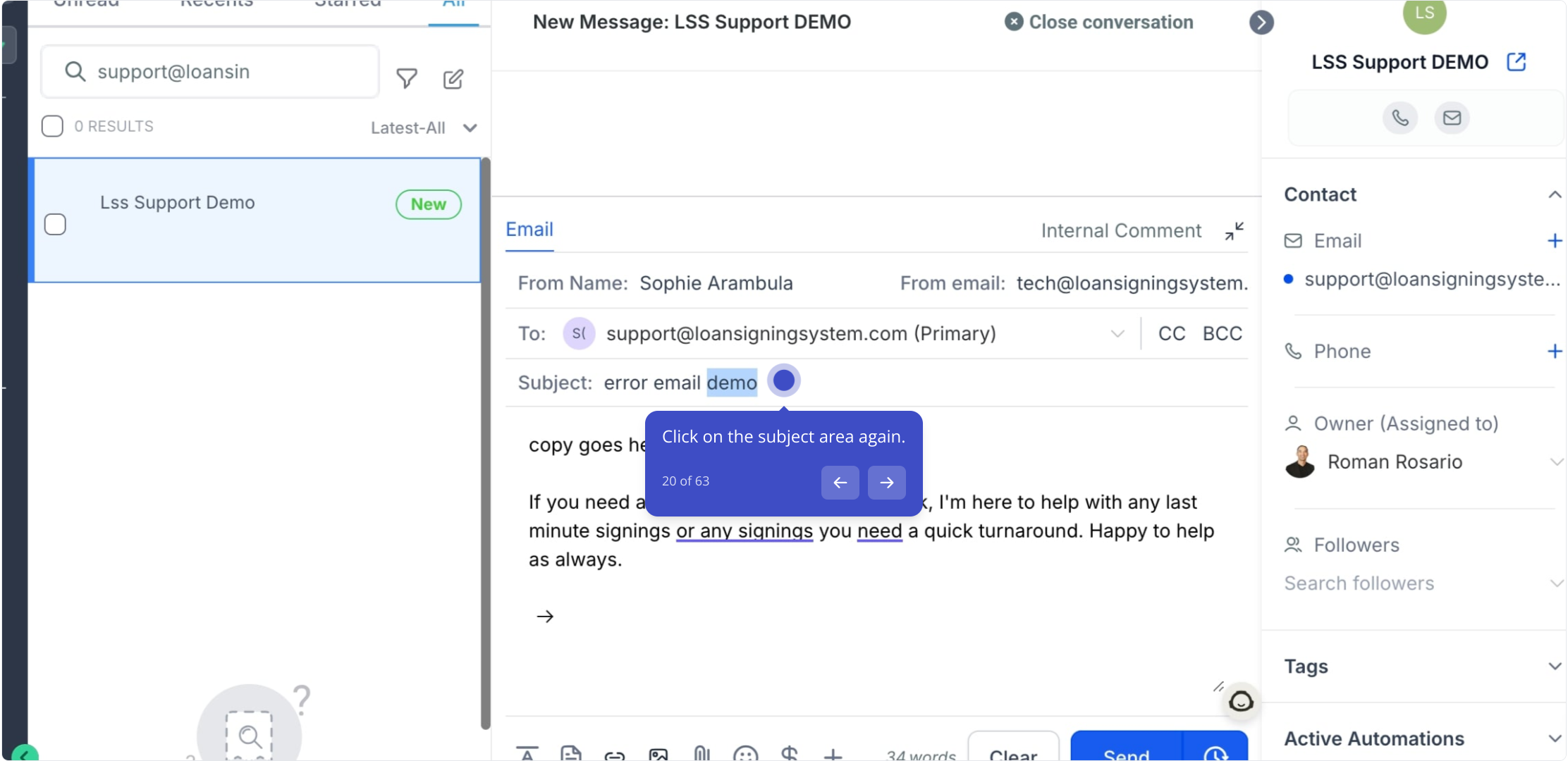This screenshot has height=761, width=1568.
Task: Open LSS Support DEMO contact in new tab
Action: 1516,62
